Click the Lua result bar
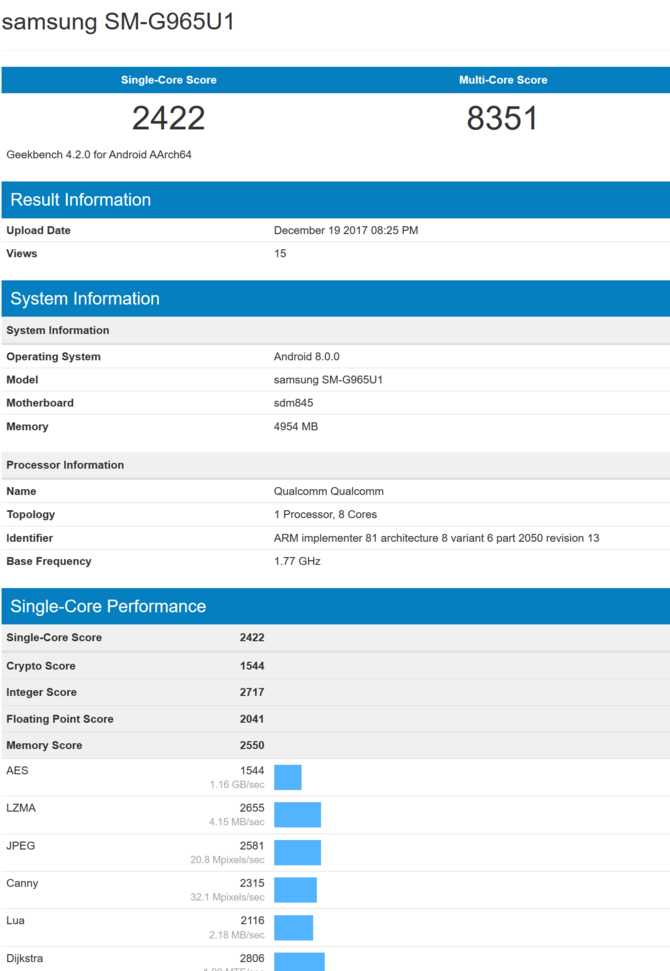 click(x=294, y=928)
